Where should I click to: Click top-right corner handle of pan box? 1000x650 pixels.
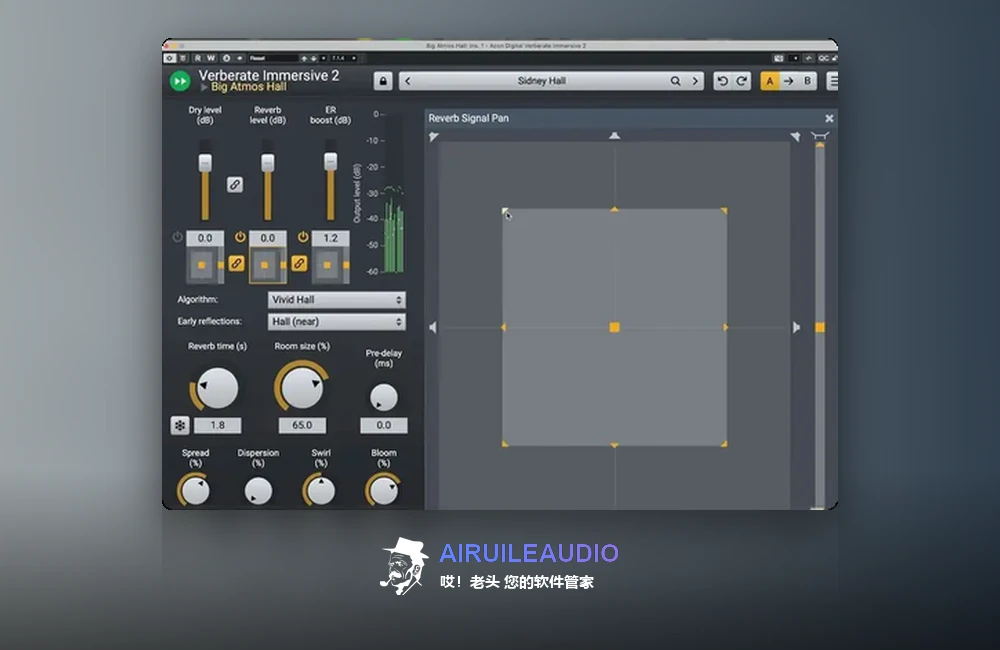(724, 211)
